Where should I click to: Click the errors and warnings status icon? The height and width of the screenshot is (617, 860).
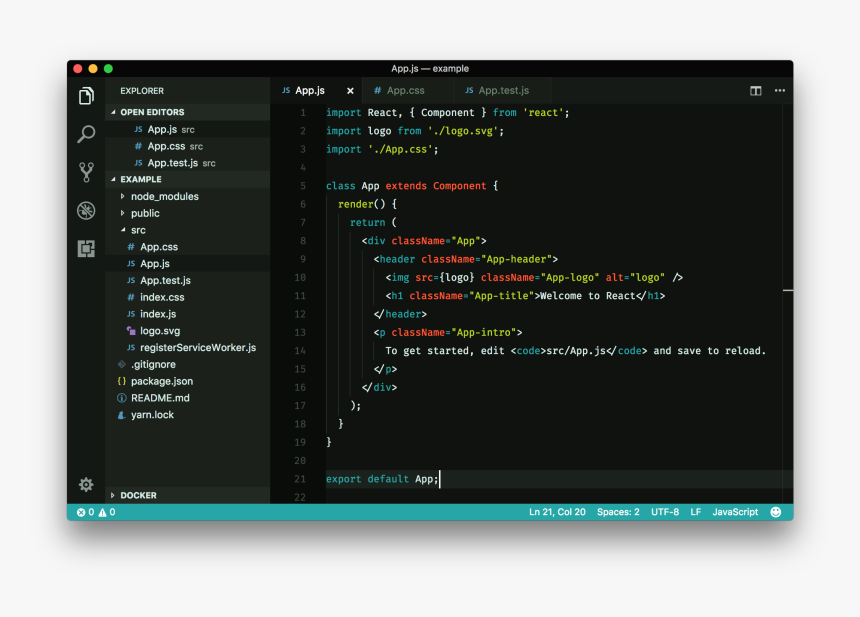[x=95, y=511]
